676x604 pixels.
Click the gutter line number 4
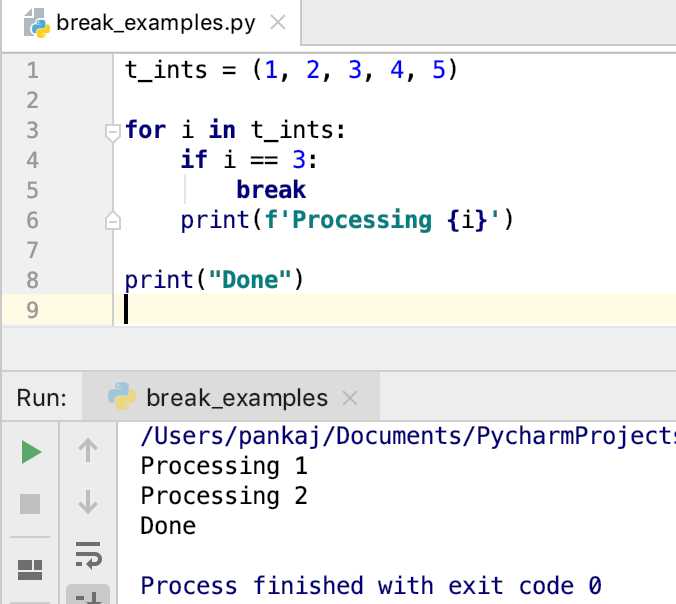[x=32, y=160]
